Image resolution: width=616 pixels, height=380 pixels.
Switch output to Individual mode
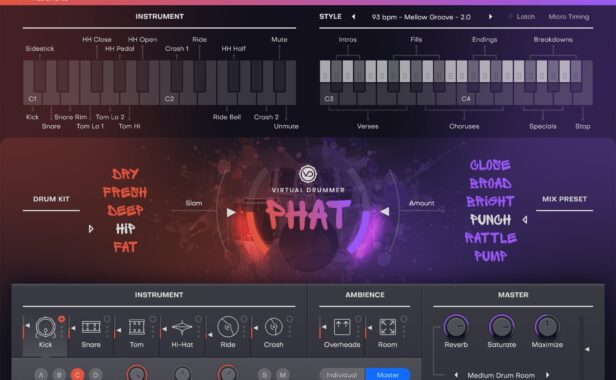click(342, 375)
